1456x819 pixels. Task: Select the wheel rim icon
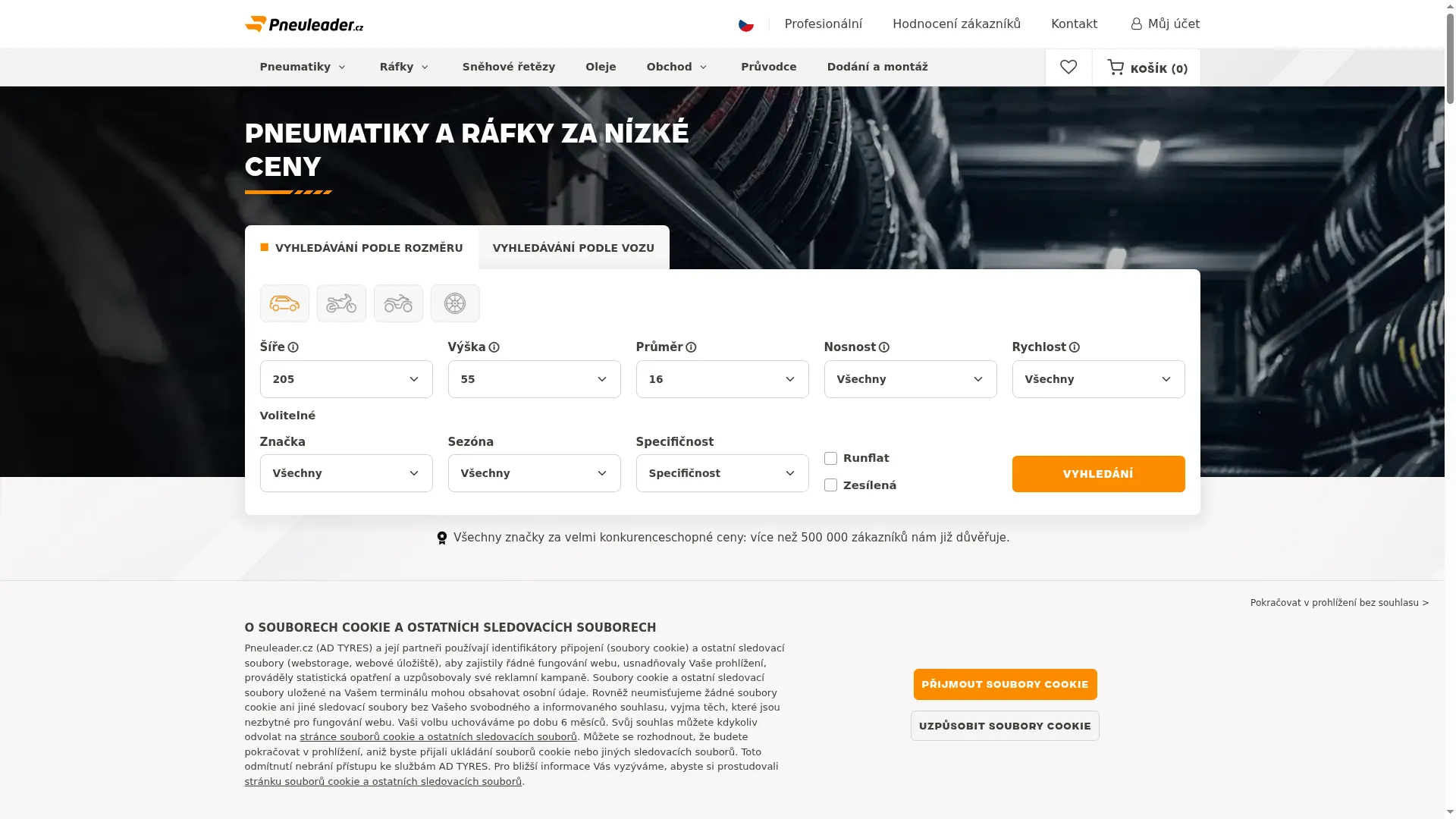(455, 303)
